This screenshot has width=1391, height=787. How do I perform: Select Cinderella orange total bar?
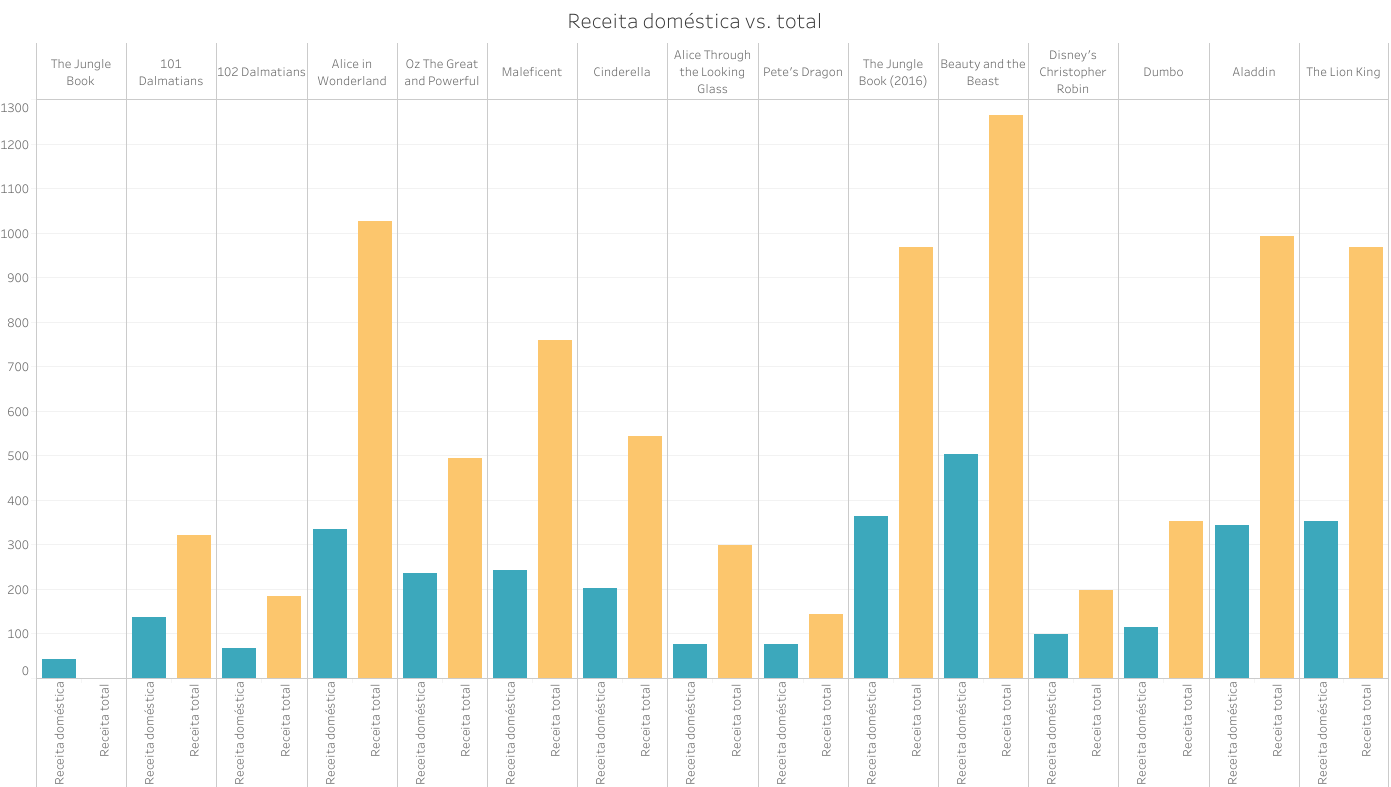pos(645,557)
